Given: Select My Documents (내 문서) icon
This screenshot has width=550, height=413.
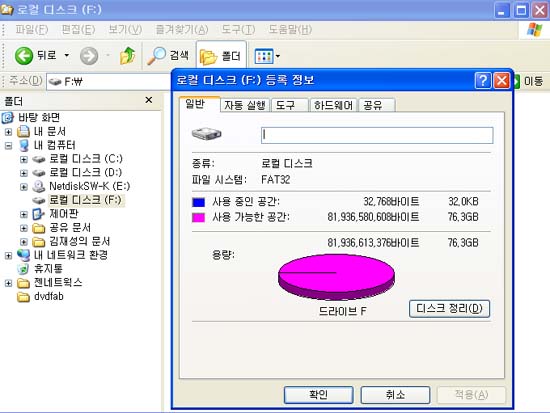Looking at the screenshot, I should tap(24, 132).
